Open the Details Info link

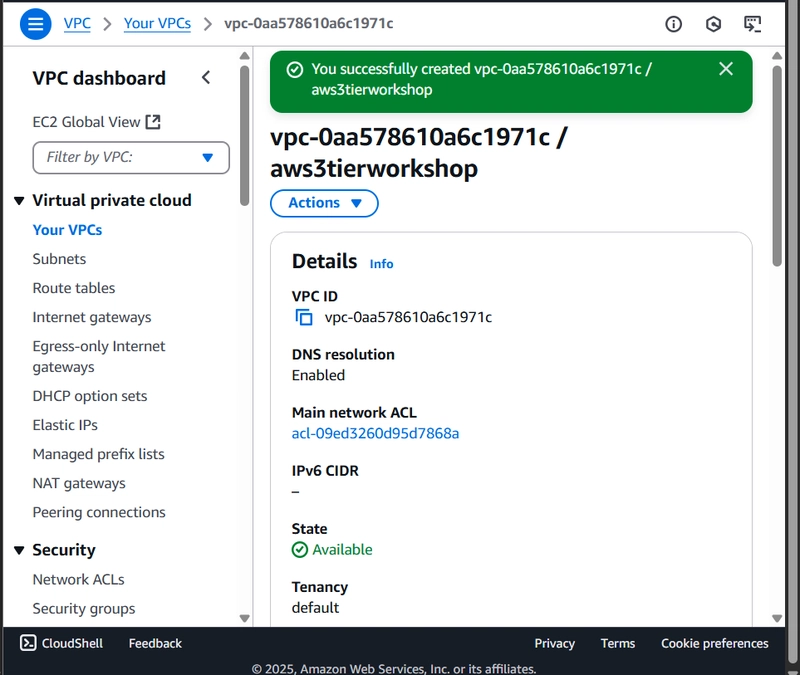[381, 264]
